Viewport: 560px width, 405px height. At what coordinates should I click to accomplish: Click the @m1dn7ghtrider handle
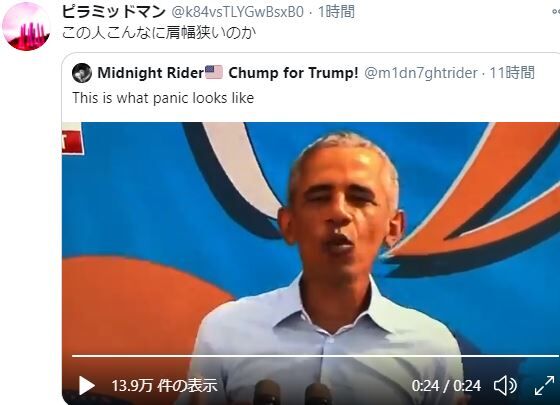421,73
